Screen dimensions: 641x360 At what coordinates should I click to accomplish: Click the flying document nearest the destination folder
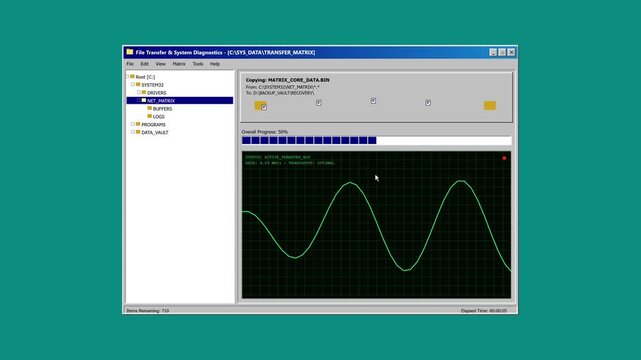pyautogui.click(x=428, y=103)
